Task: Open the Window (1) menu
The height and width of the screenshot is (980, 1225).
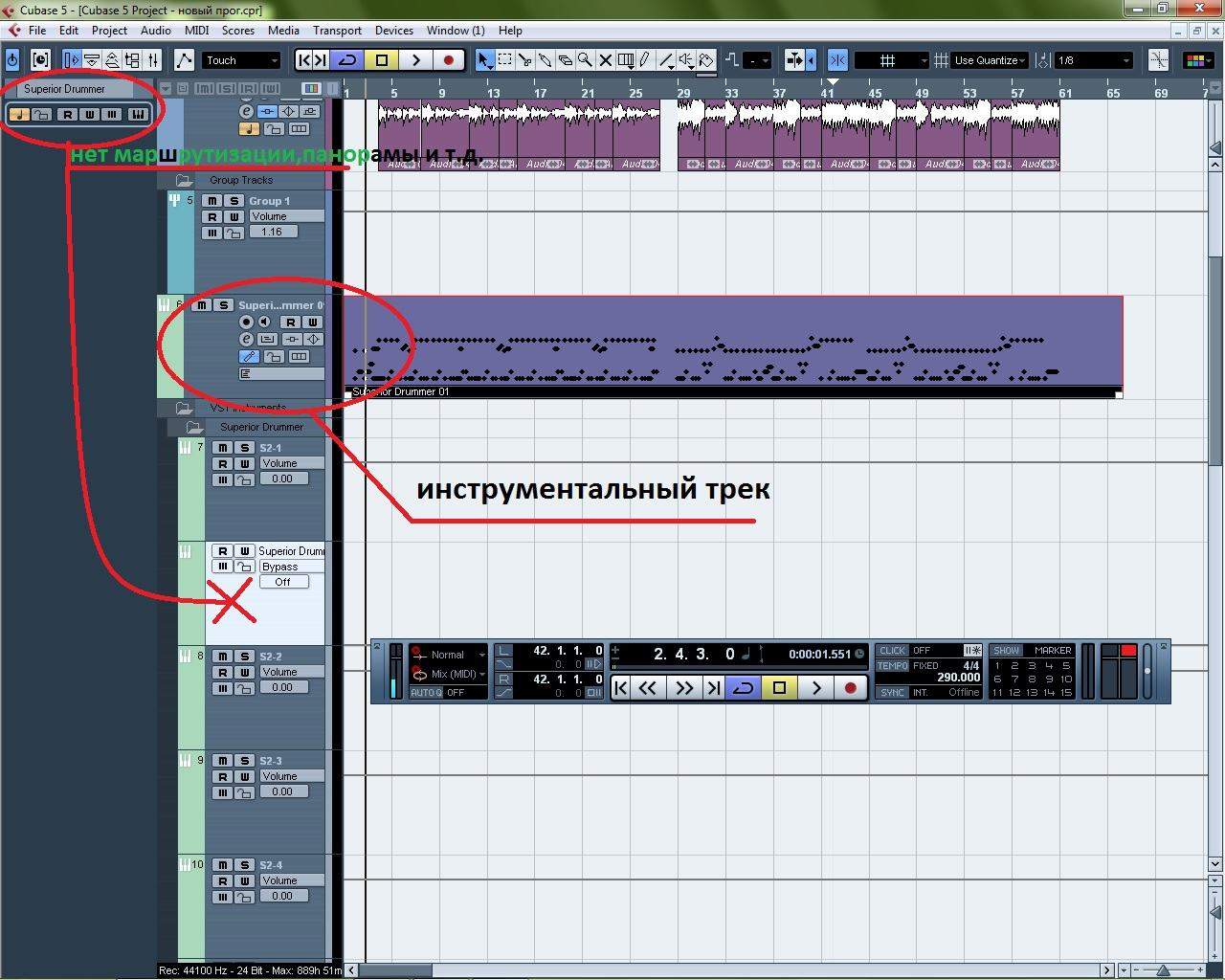Action: coord(456,31)
